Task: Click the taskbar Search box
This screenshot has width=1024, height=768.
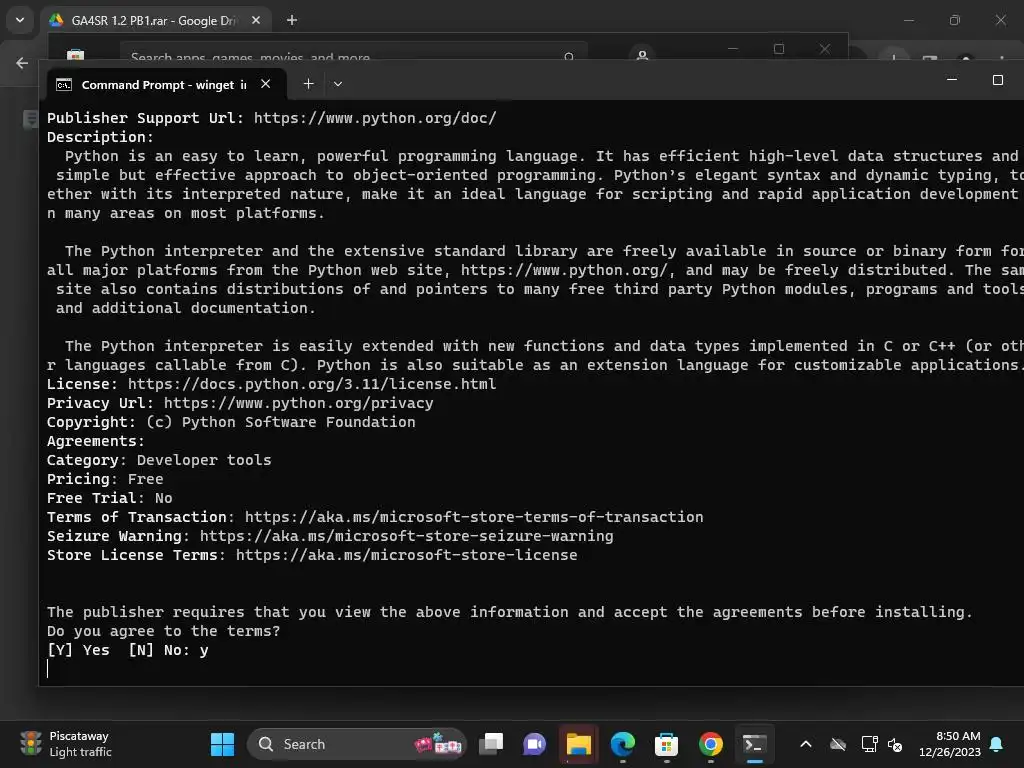Action: tap(357, 744)
